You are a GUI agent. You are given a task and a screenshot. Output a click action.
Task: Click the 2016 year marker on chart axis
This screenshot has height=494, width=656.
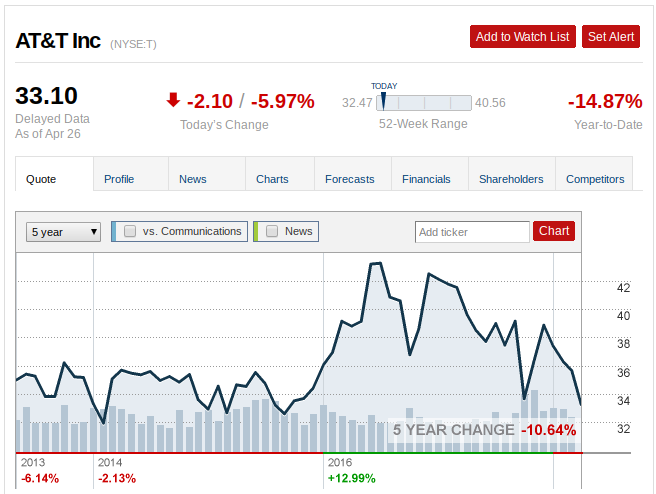[340, 462]
